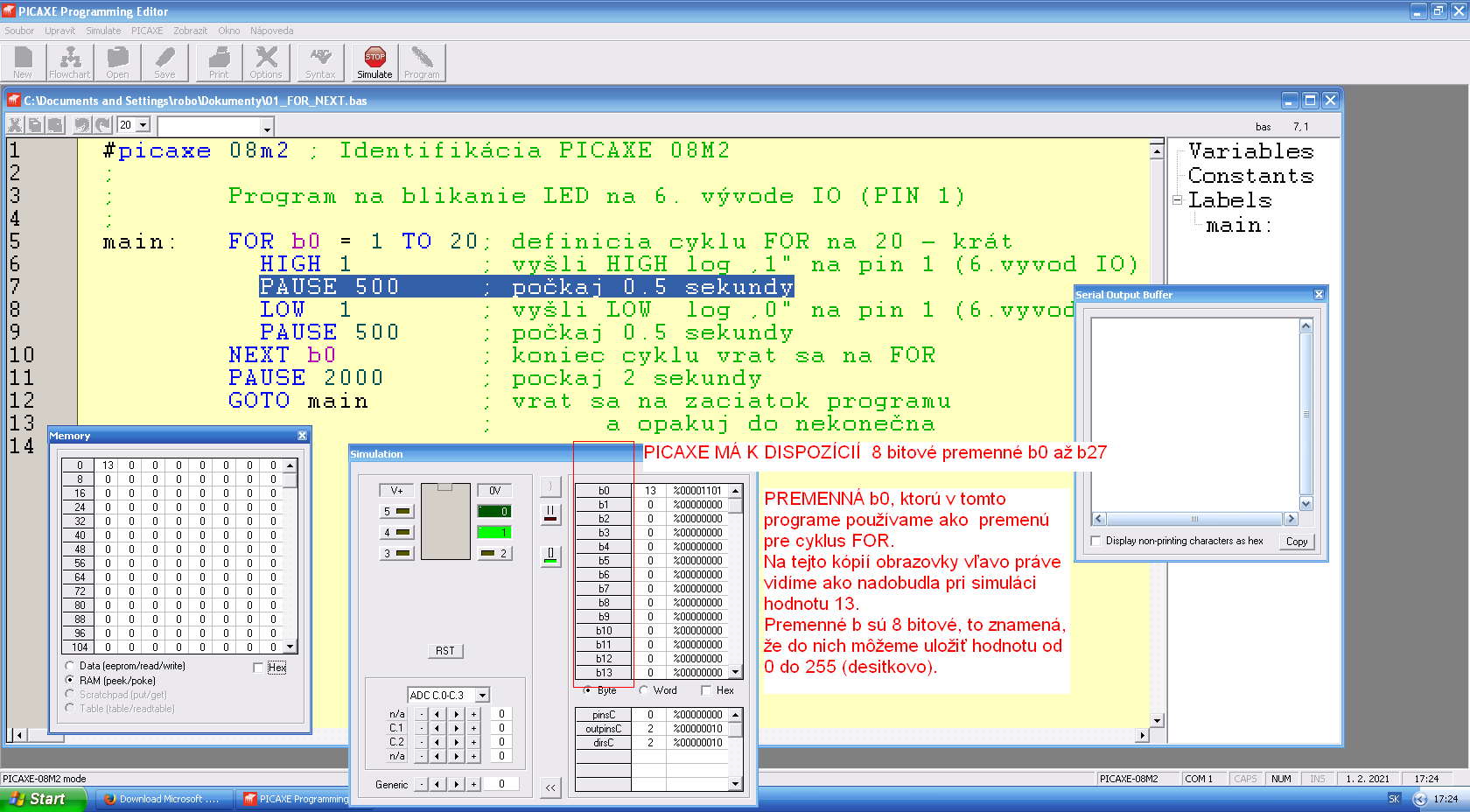Check Display non-printing characters as hex
Image resolution: width=1470 pixels, height=812 pixels.
pyautogui.click(x=1095, y=541)
